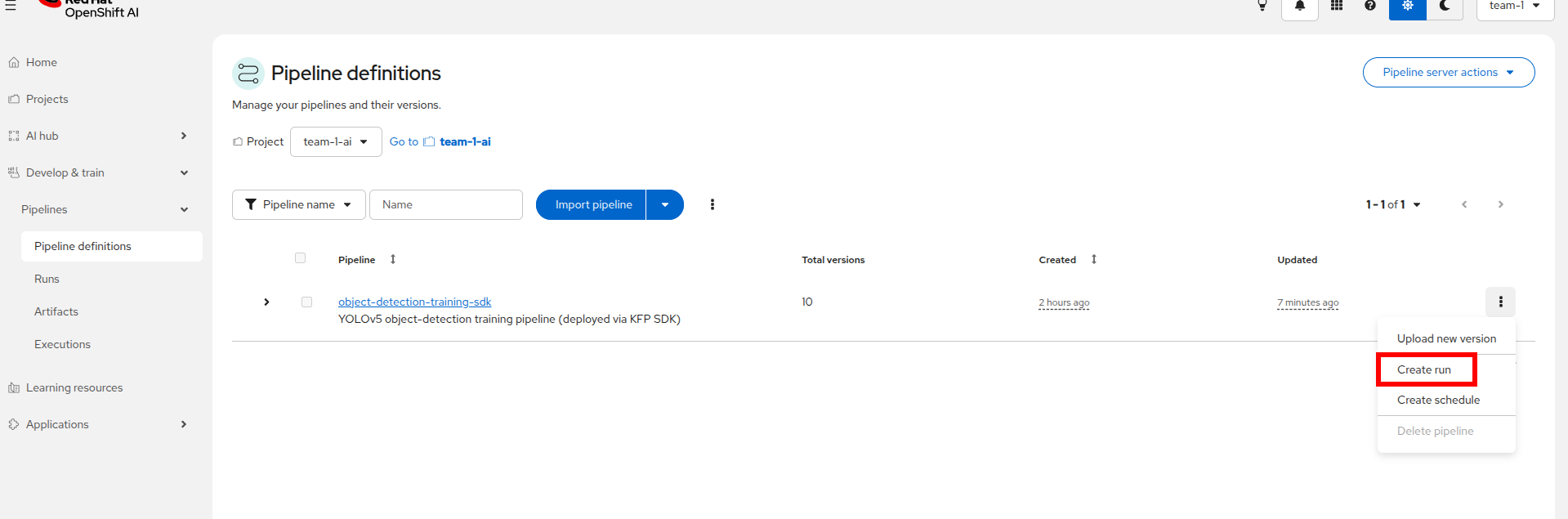The image size is (1568, 519).
Task: Click the Name filter input field
Action: 446,204
